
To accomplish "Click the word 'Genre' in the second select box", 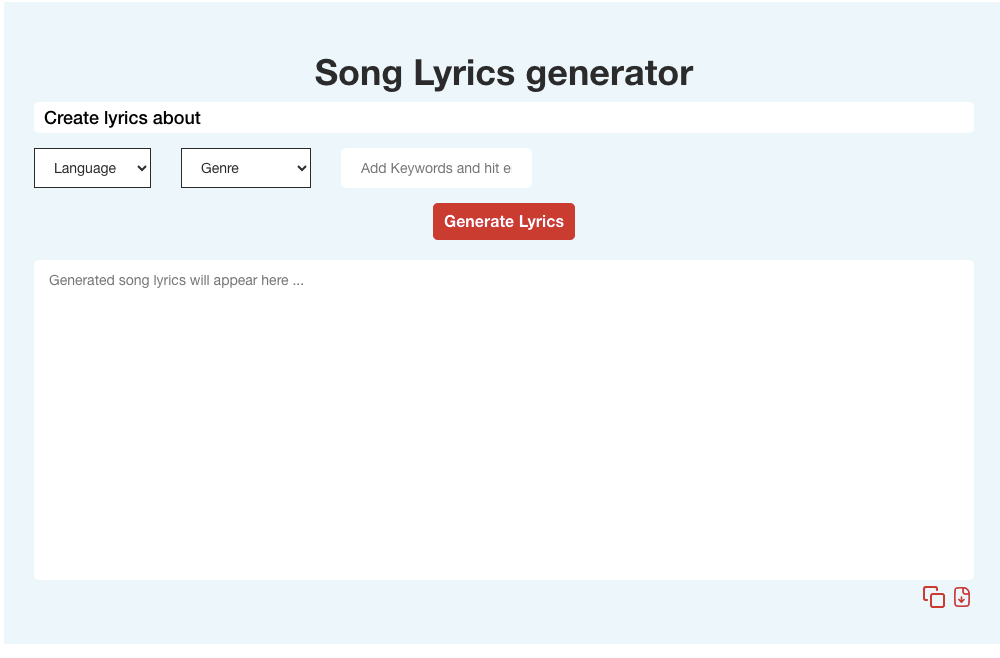I will coord(220,168).
